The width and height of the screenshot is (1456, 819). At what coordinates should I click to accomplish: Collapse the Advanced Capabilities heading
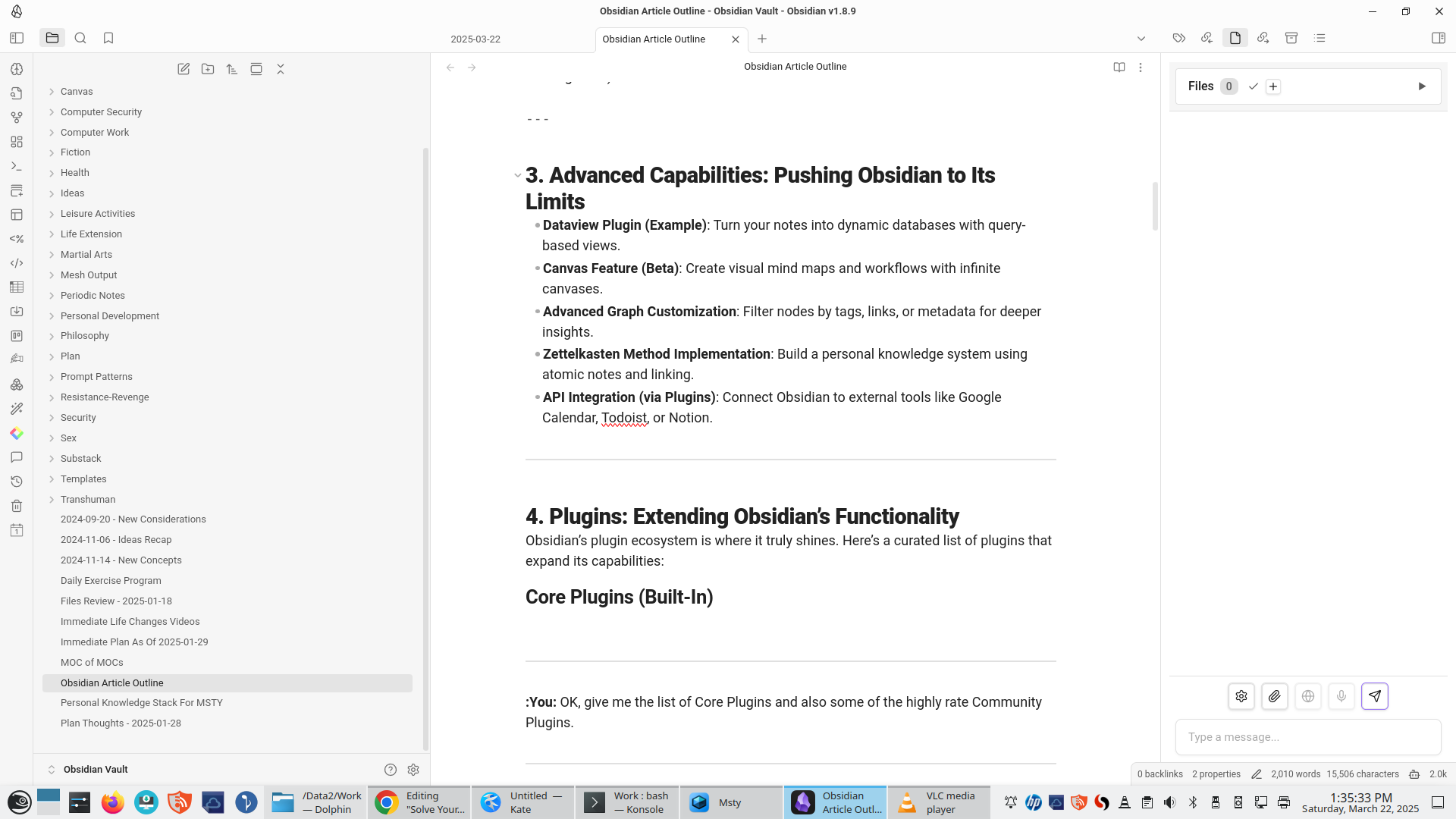point(517,175)
